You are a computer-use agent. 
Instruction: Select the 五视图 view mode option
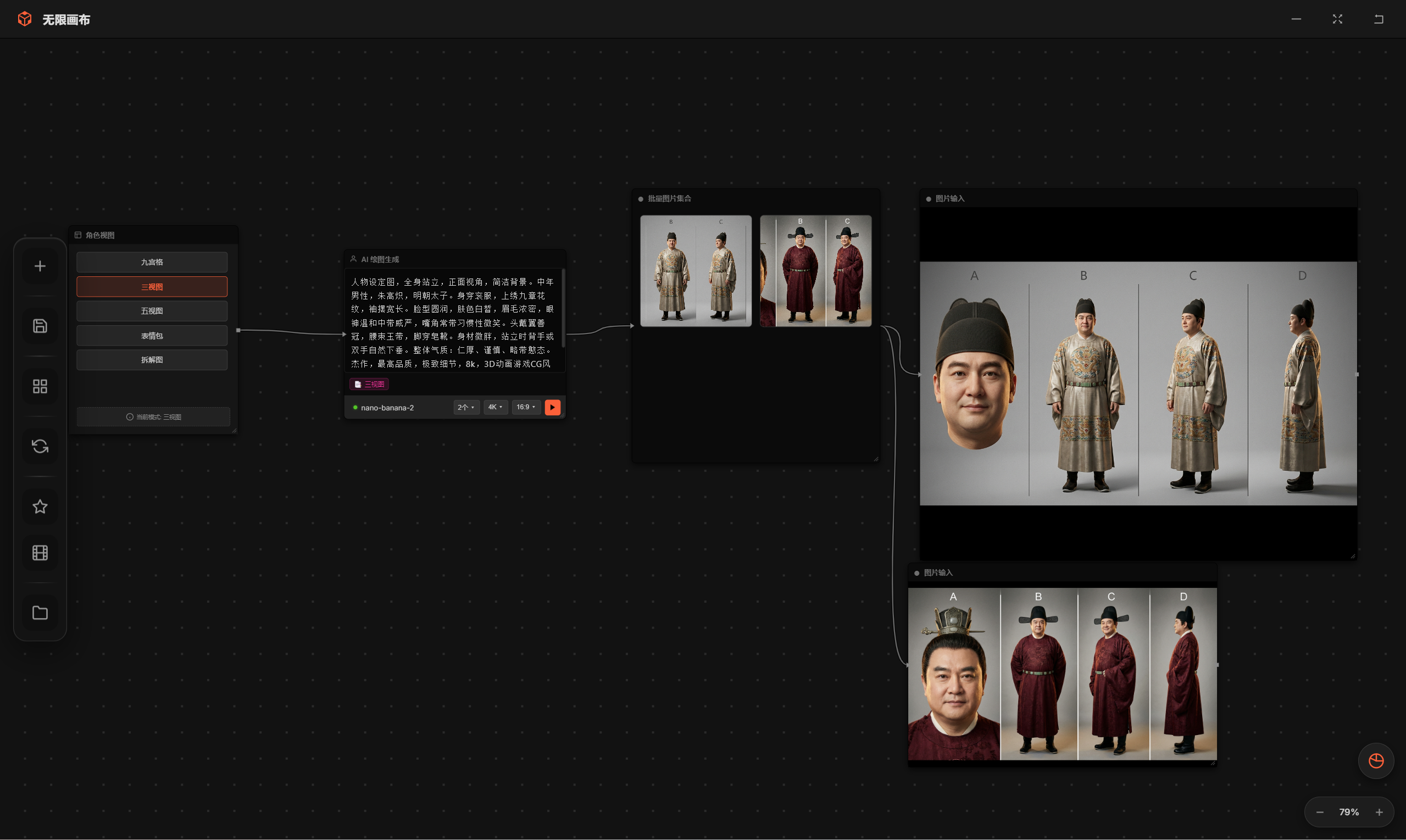152,311
